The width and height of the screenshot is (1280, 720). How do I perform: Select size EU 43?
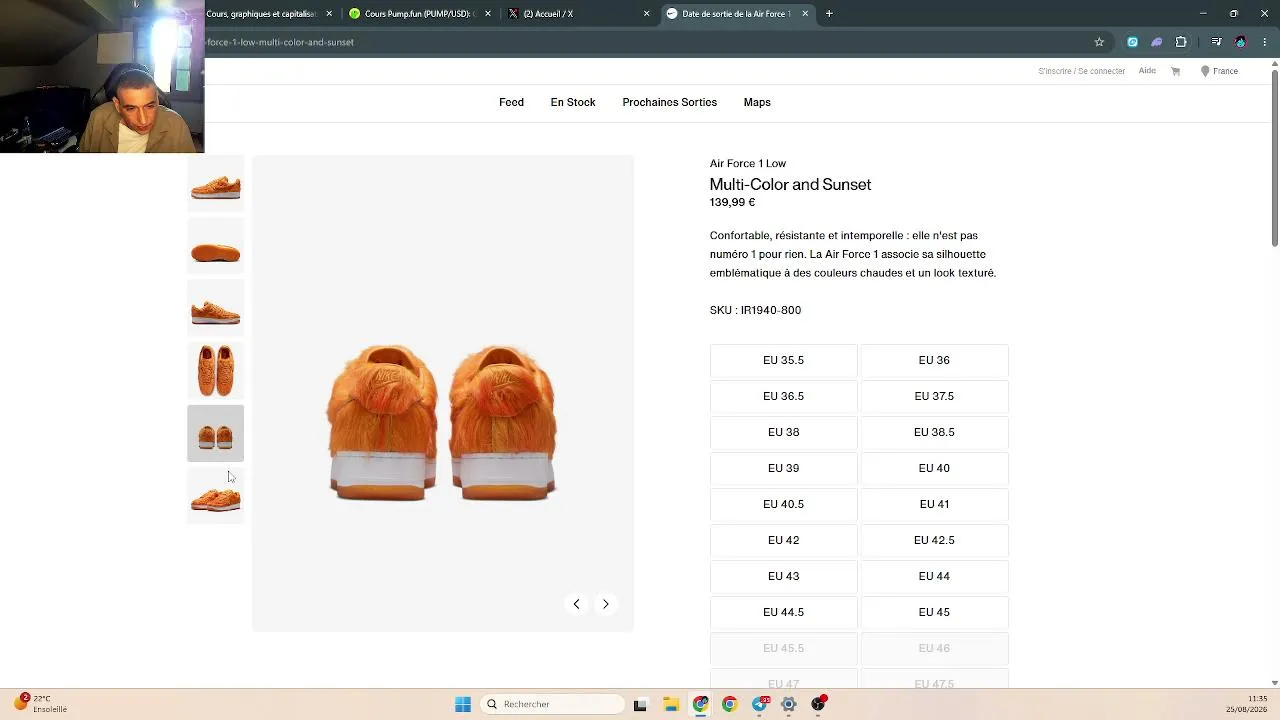783,576
